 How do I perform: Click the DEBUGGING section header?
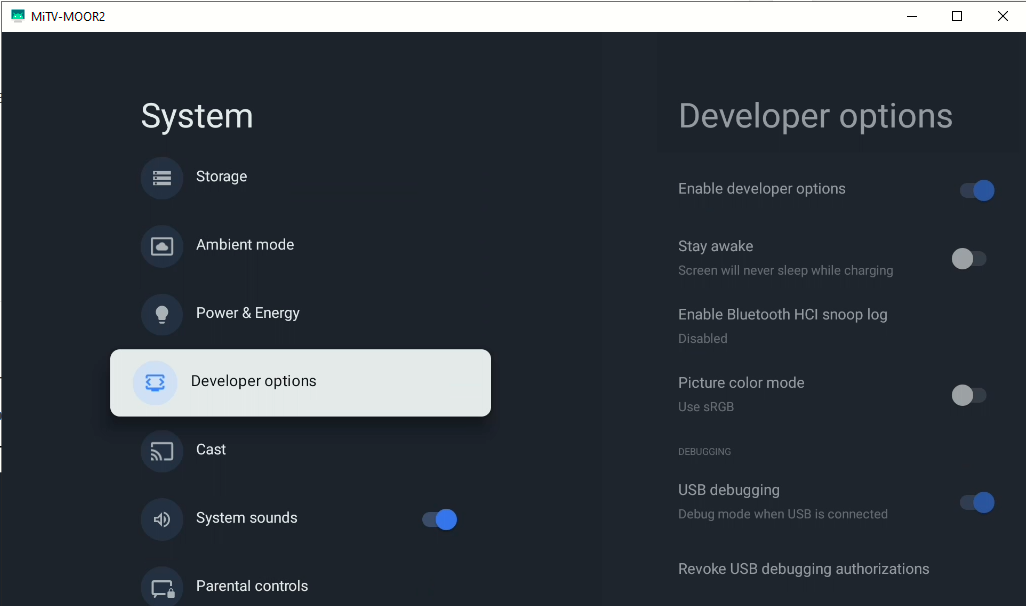click(704, 452)
